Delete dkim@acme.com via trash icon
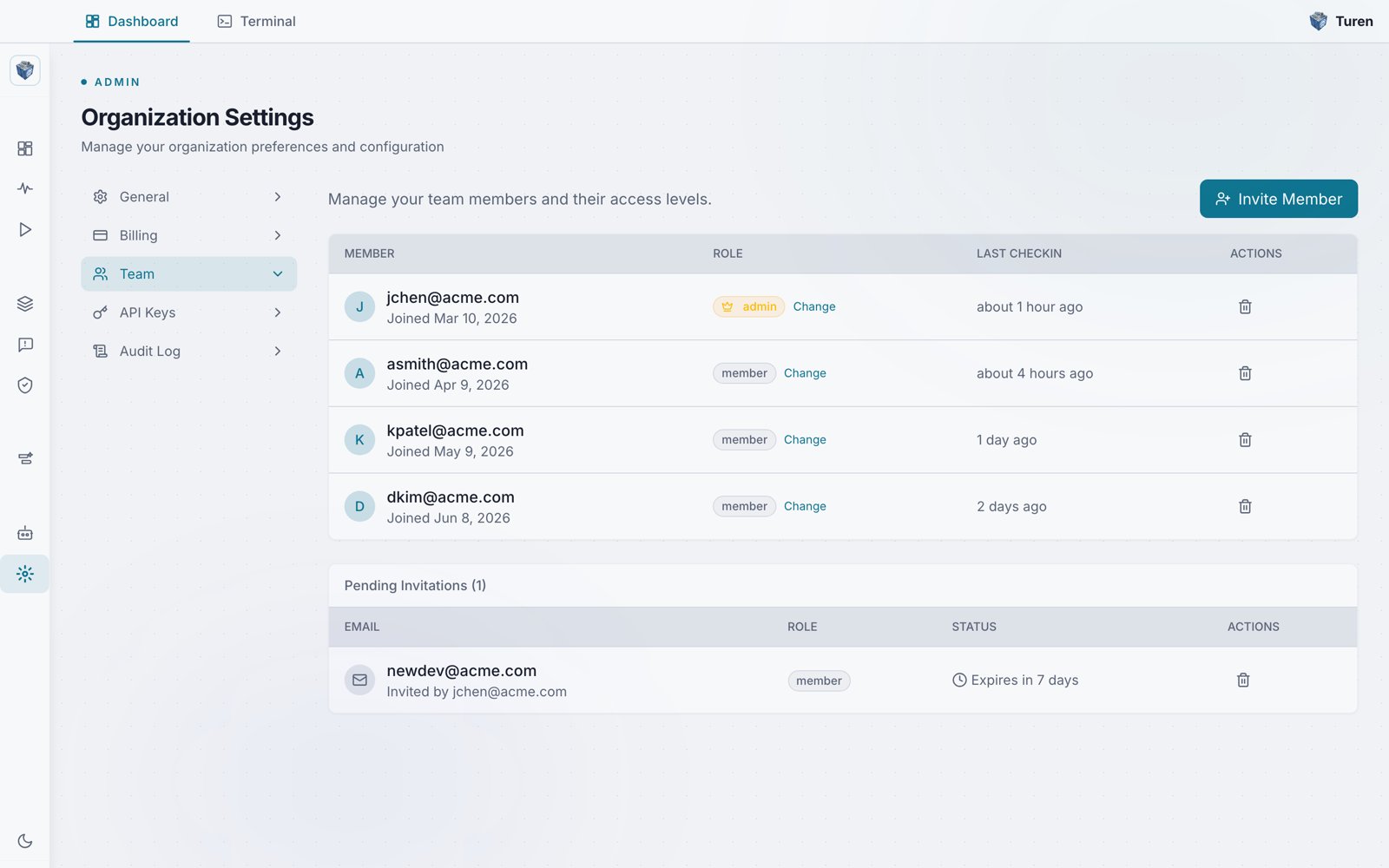Image resolution: width=1389 pixels, height=868 pixels. pyautogui.click(x=1245, y=506)
